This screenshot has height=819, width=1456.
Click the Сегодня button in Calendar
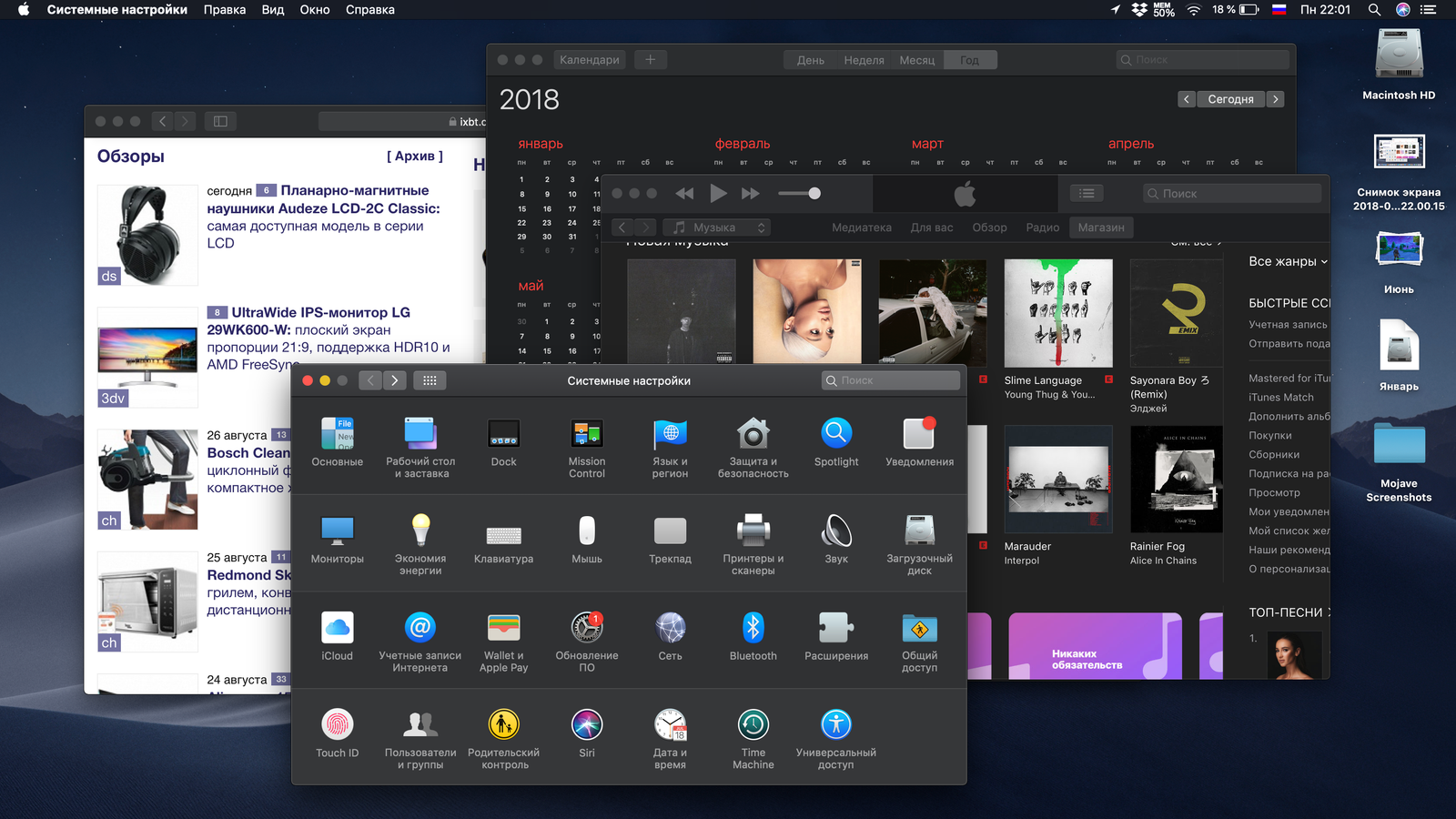pyautogui.click(x=1230, y=99)
